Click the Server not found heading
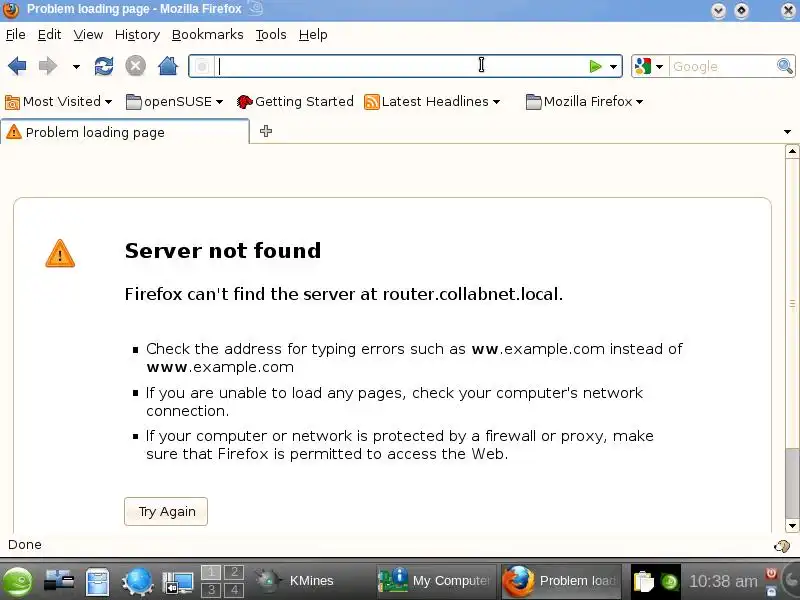 [223, 251]
